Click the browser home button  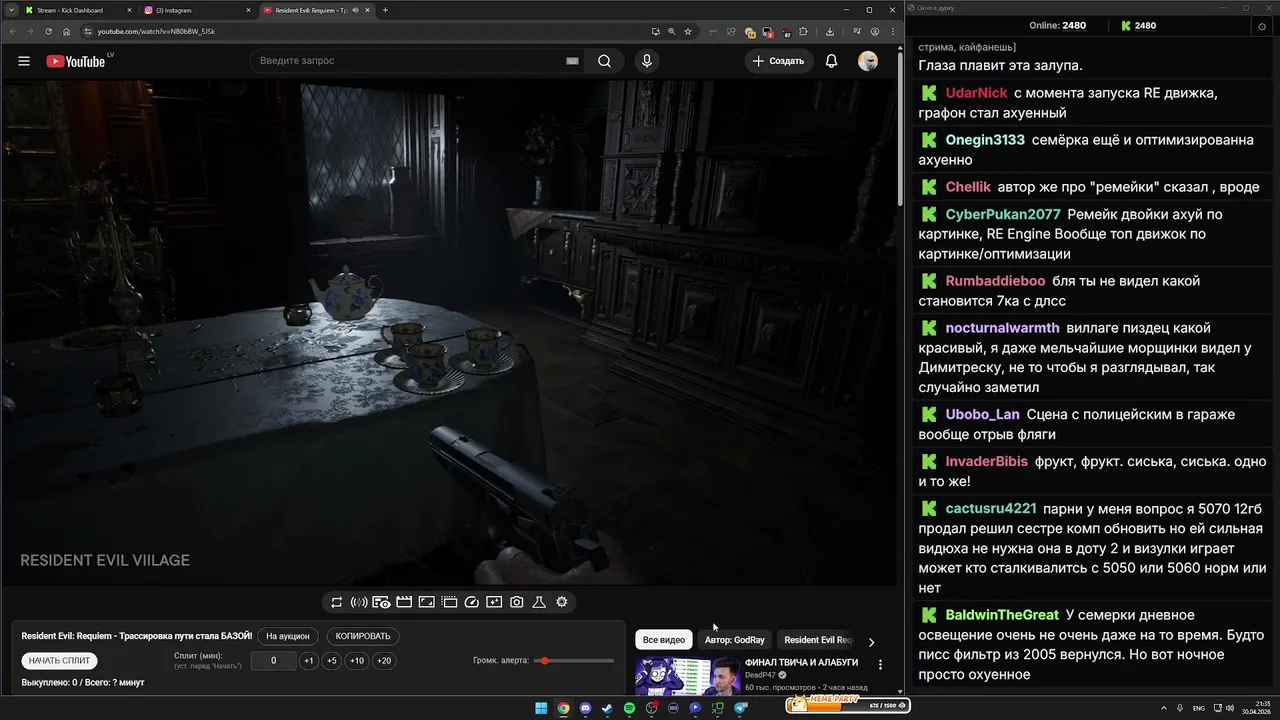(66, 31)
